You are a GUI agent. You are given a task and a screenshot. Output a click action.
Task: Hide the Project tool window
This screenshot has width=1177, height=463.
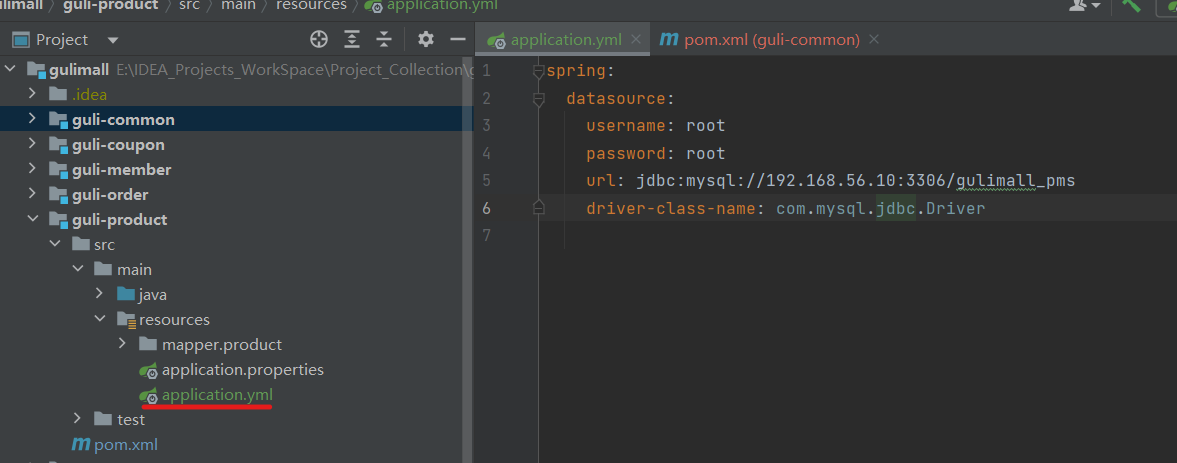point(458,40)
